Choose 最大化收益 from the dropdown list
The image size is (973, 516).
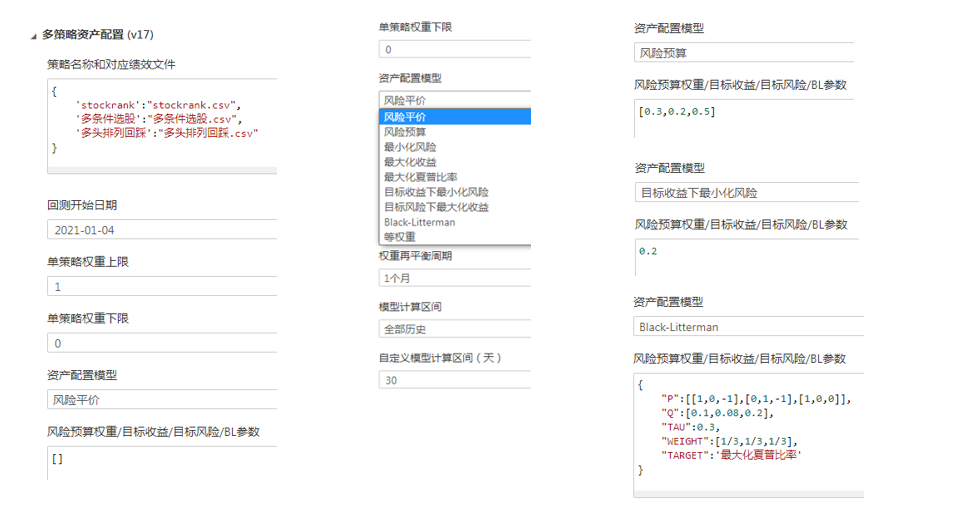click(x=455, y=161)
